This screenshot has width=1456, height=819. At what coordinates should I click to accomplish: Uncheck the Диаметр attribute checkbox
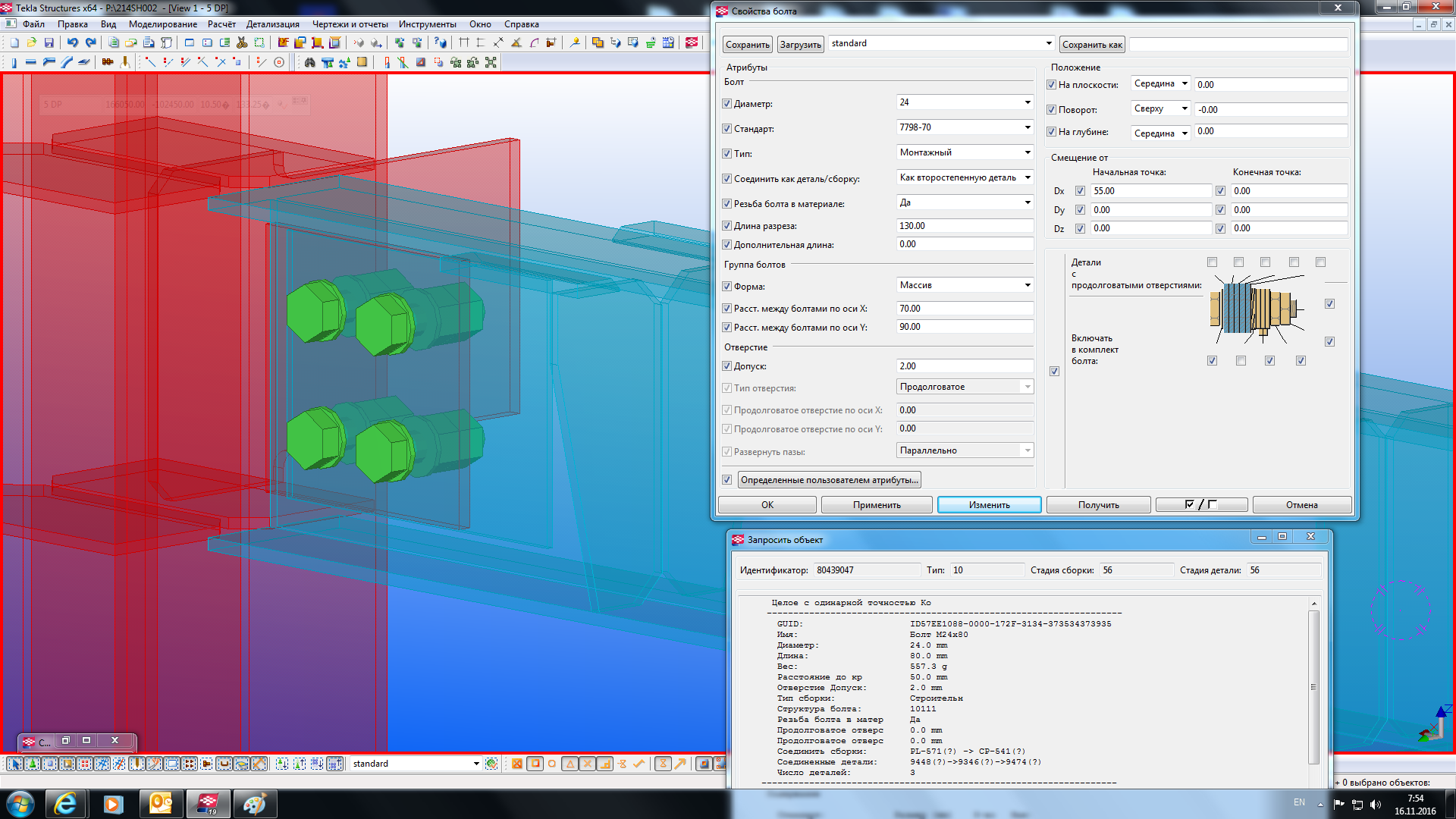tap(726, 104)
